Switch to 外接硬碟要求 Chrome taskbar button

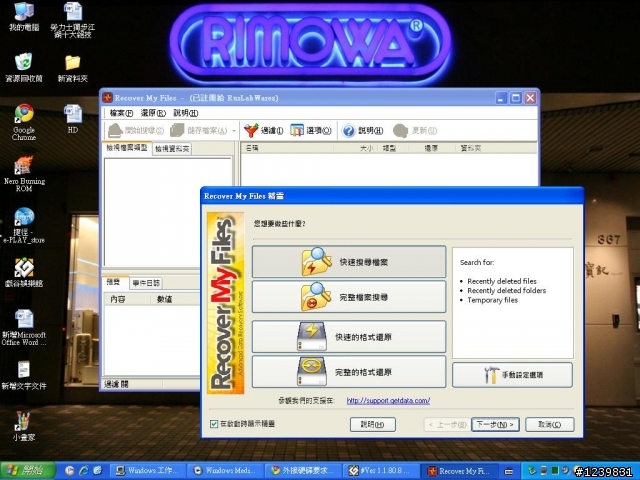point(304,471)
